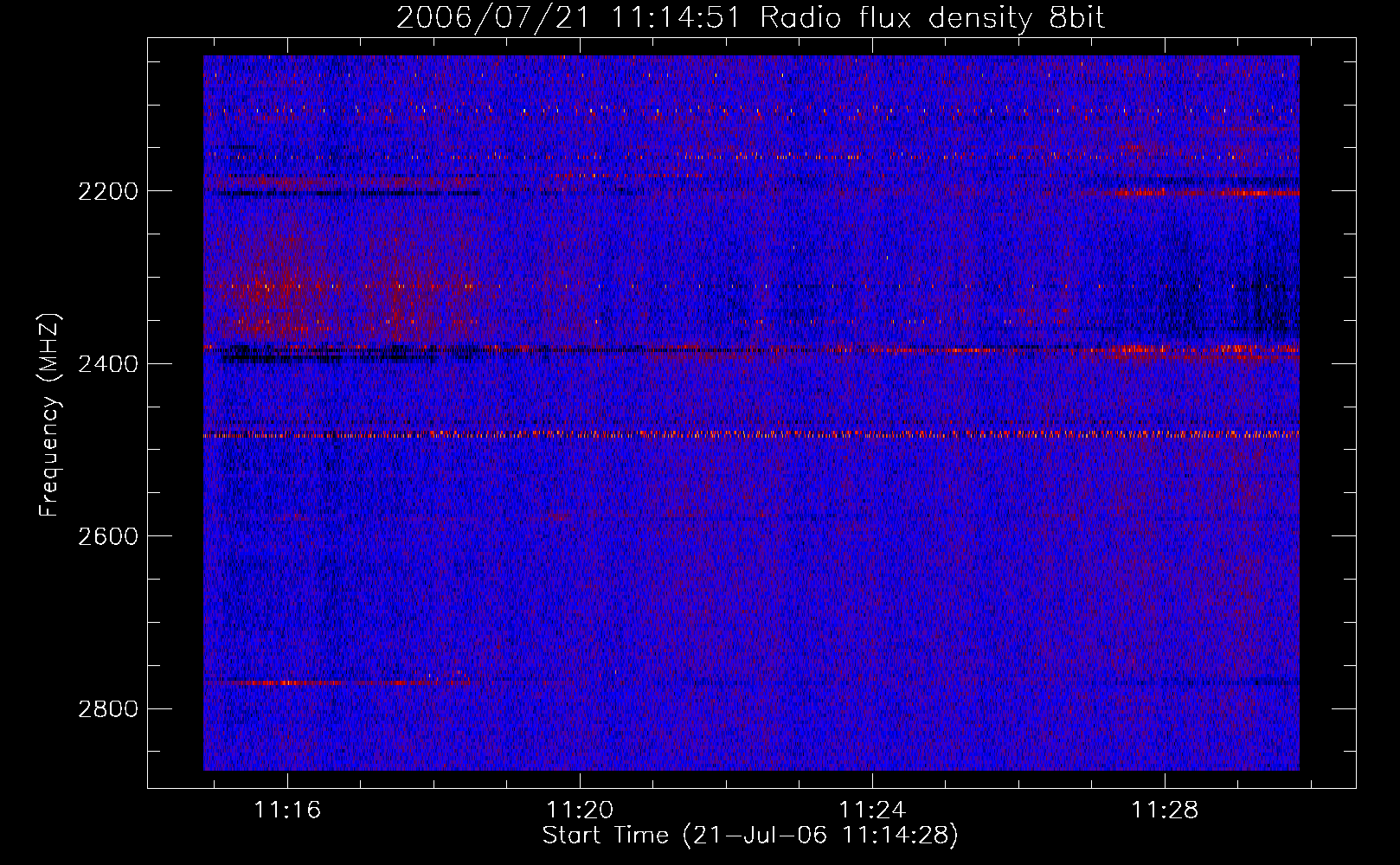Click the 11:24 time axis label
The image size is (1400, 865).
[x=872, y=810]
